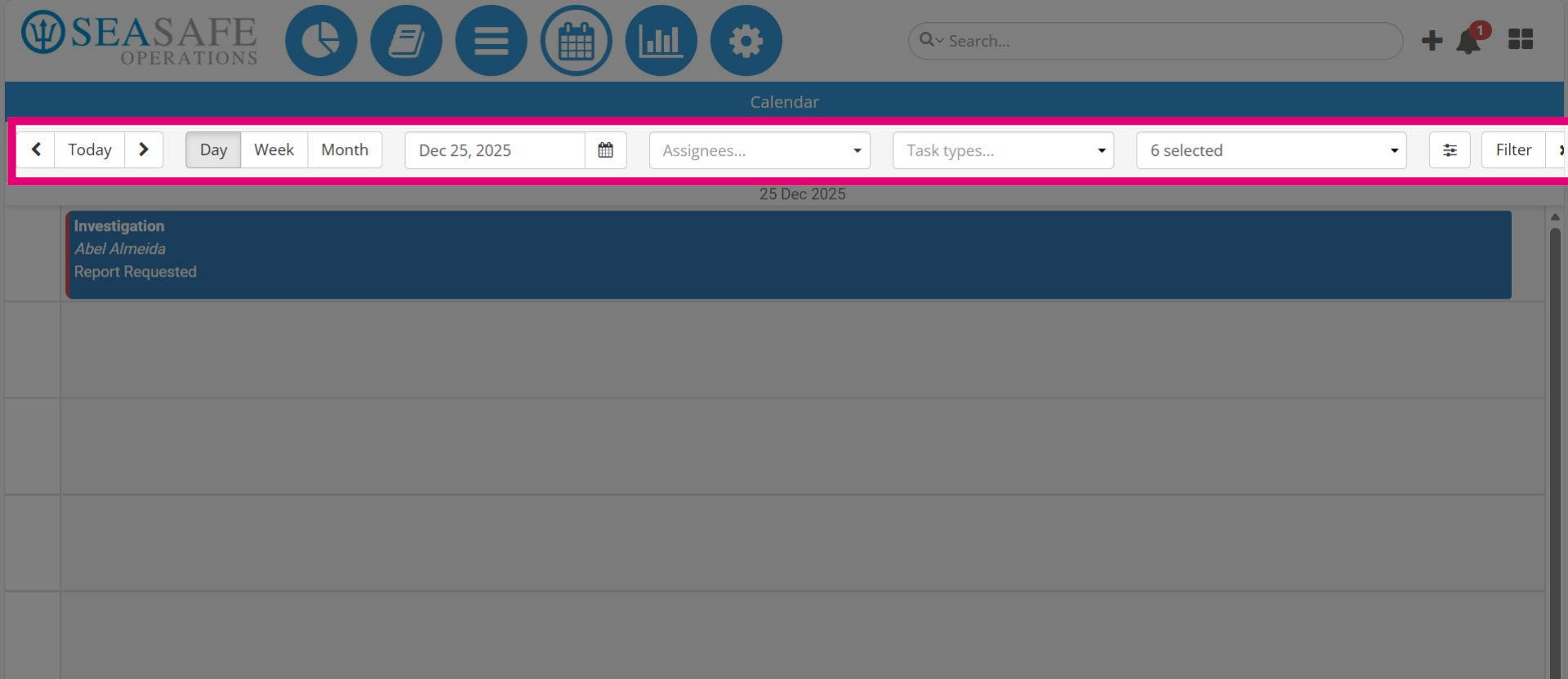The height and width of the screenshot is (679, 1568).
Task: Switch to Day view
Action: pyautogui.click(x=213, y=149)
